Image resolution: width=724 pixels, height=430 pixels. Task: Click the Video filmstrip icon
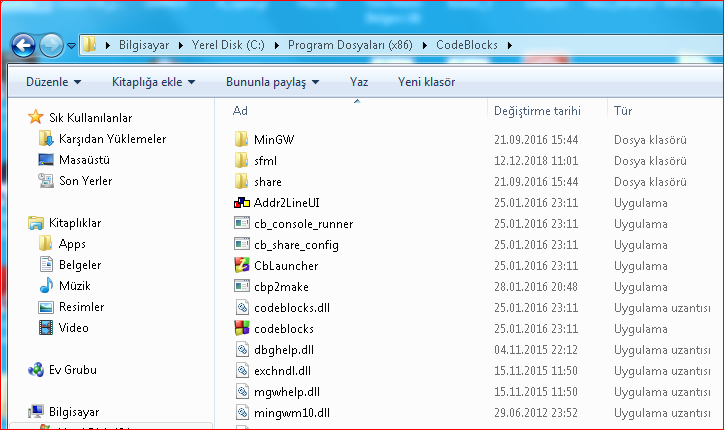coord(46,327)
